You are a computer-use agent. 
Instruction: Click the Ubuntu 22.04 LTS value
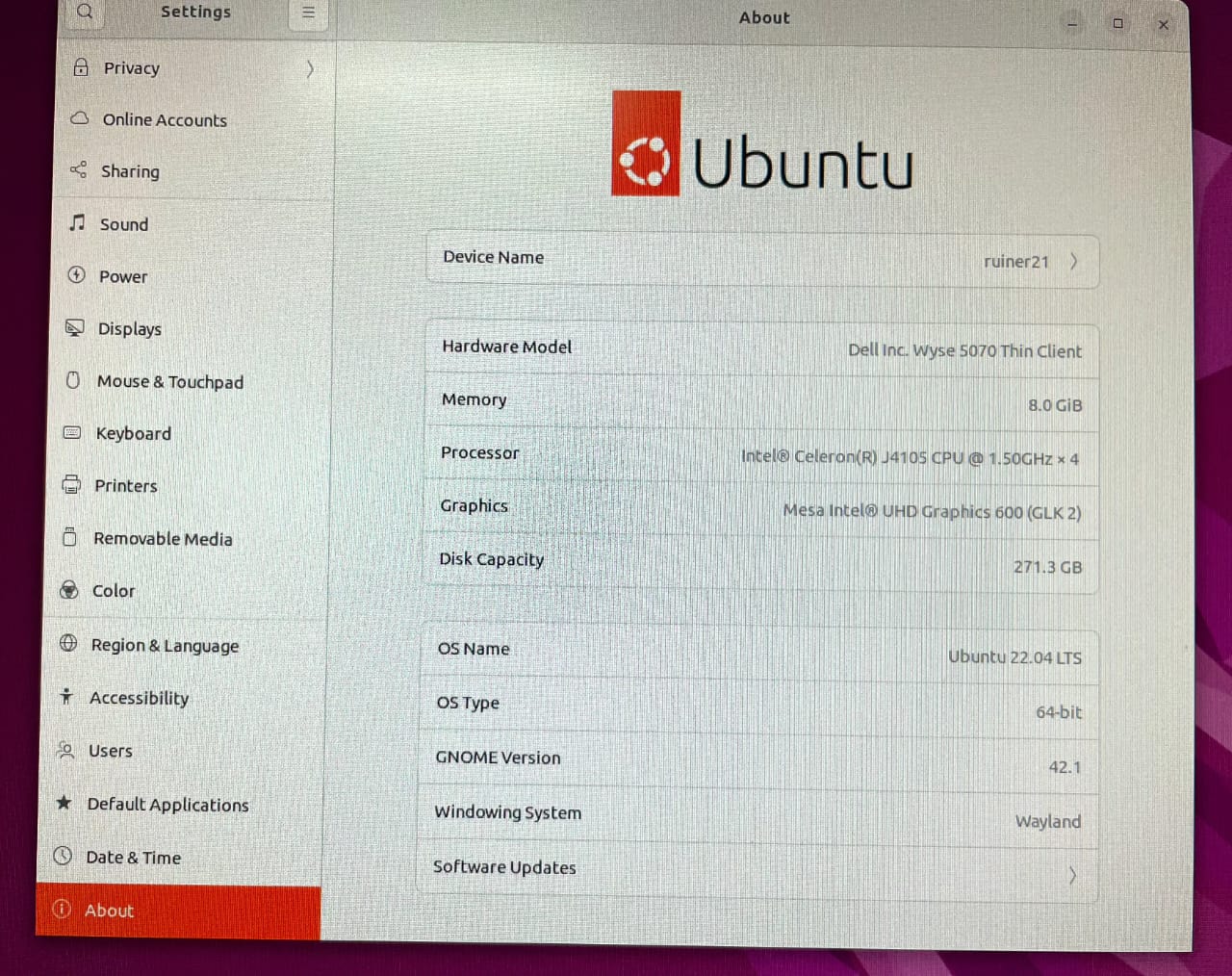1014,656
